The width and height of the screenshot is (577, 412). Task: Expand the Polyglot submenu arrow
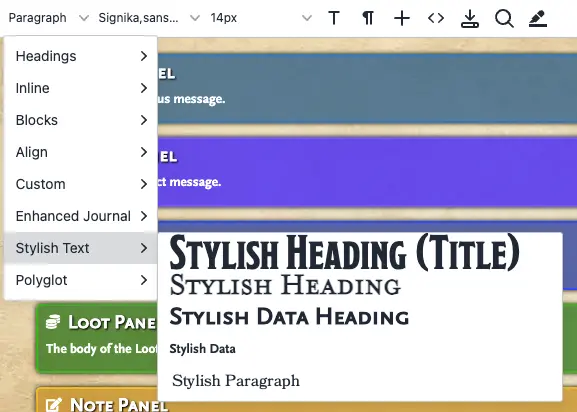(x=144, y=280)
